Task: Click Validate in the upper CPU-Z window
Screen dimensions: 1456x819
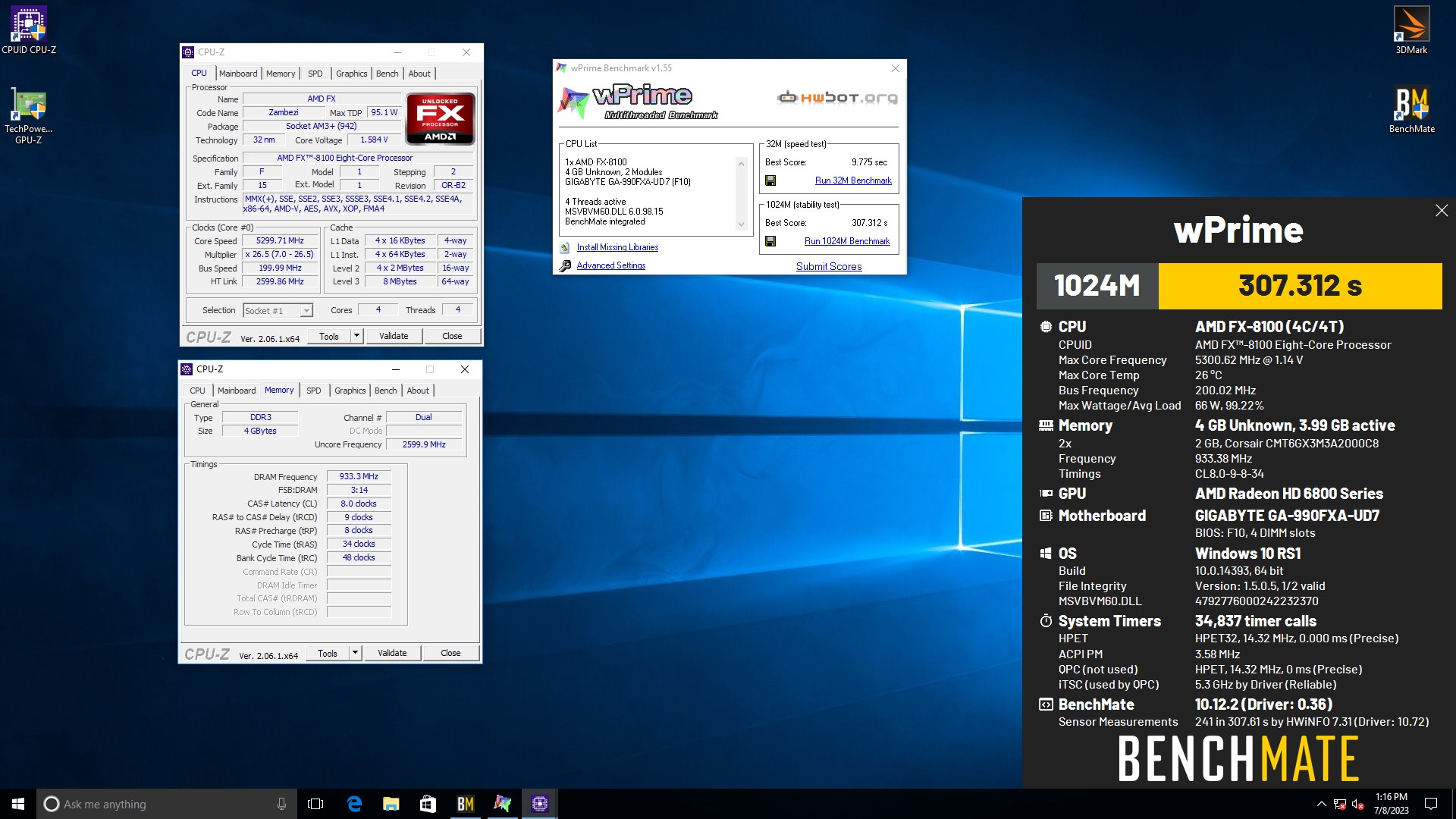Action: coord(394,336)
